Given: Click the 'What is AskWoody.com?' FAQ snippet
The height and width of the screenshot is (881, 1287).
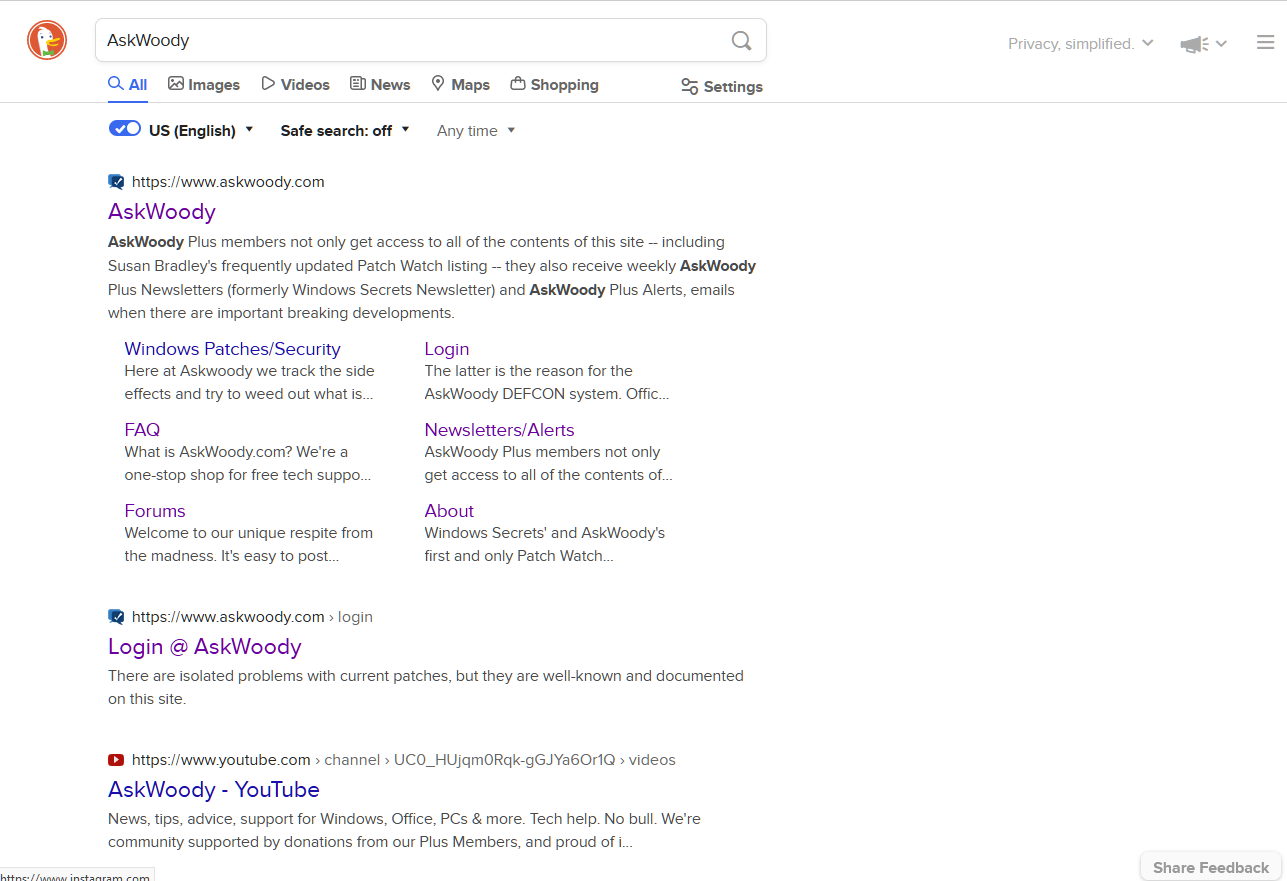Looking at the screenshot, I should click(248, 463).
